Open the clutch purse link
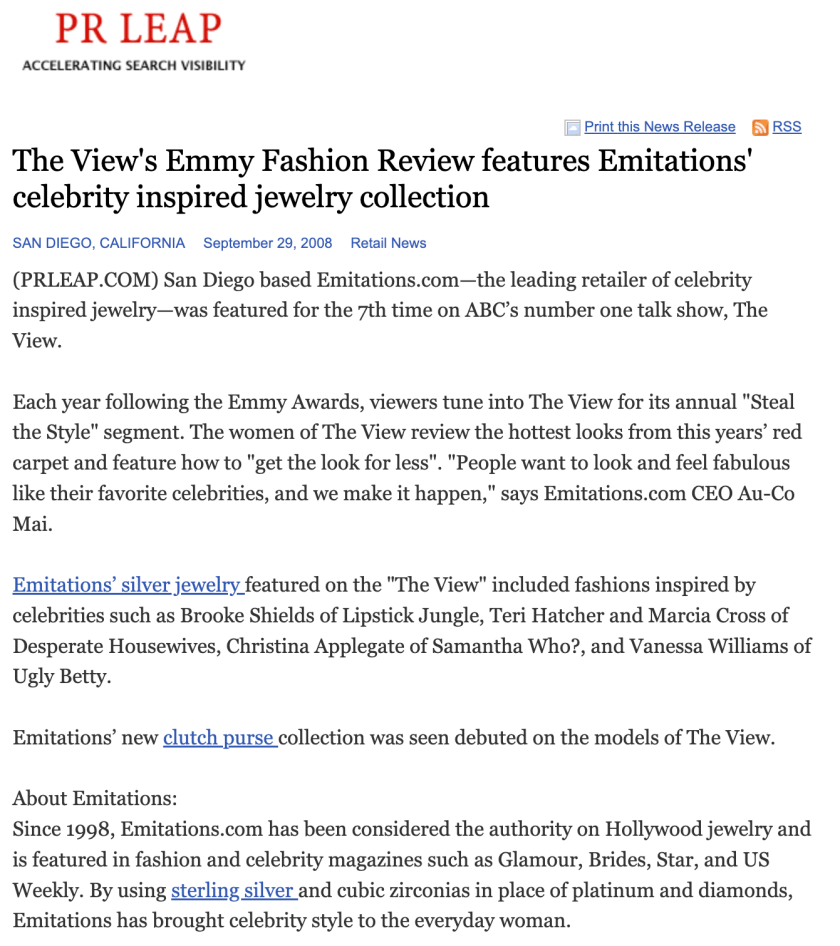 219,738
